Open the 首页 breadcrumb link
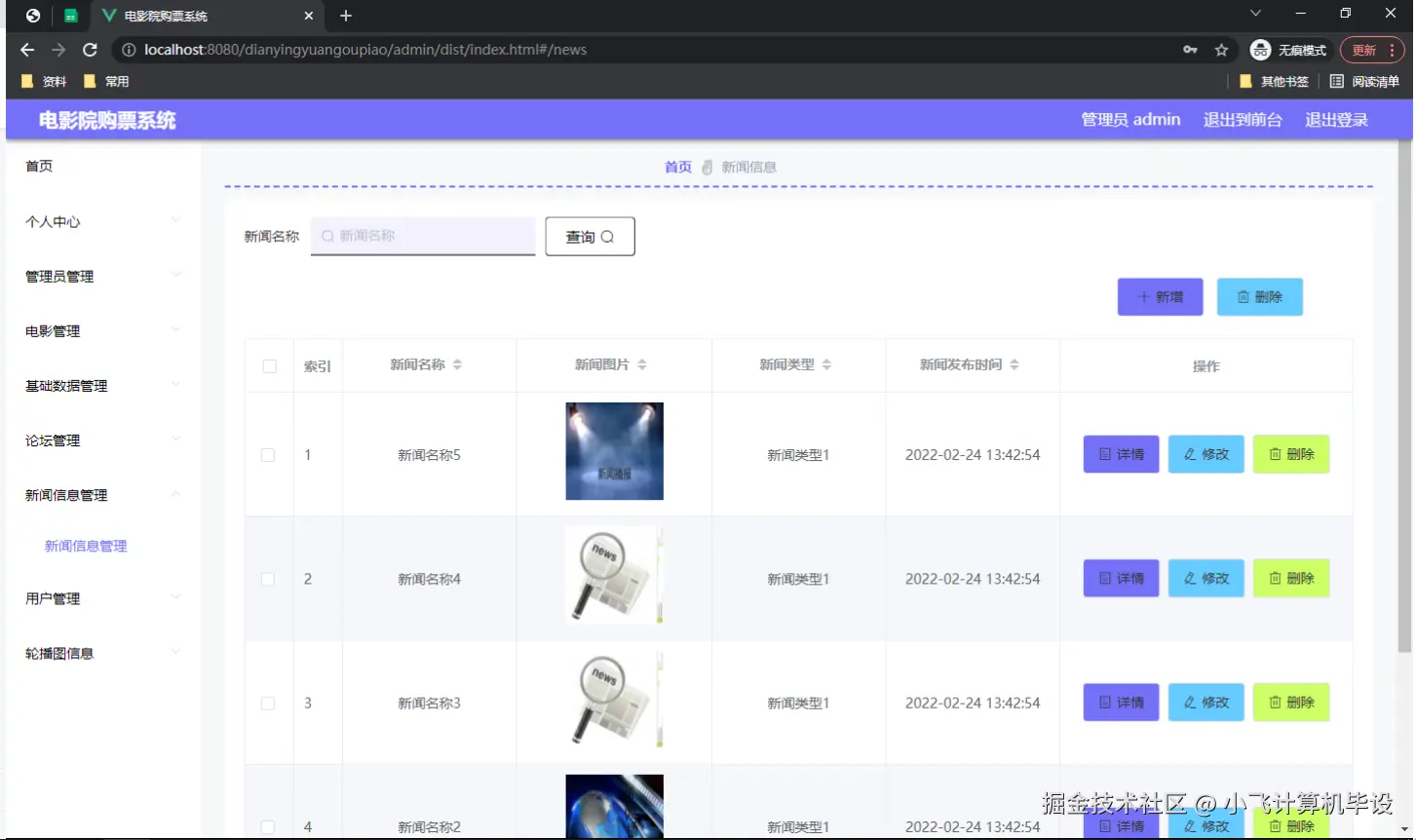This screenshot has width=1416, height=840. click(x=677, y=166)
